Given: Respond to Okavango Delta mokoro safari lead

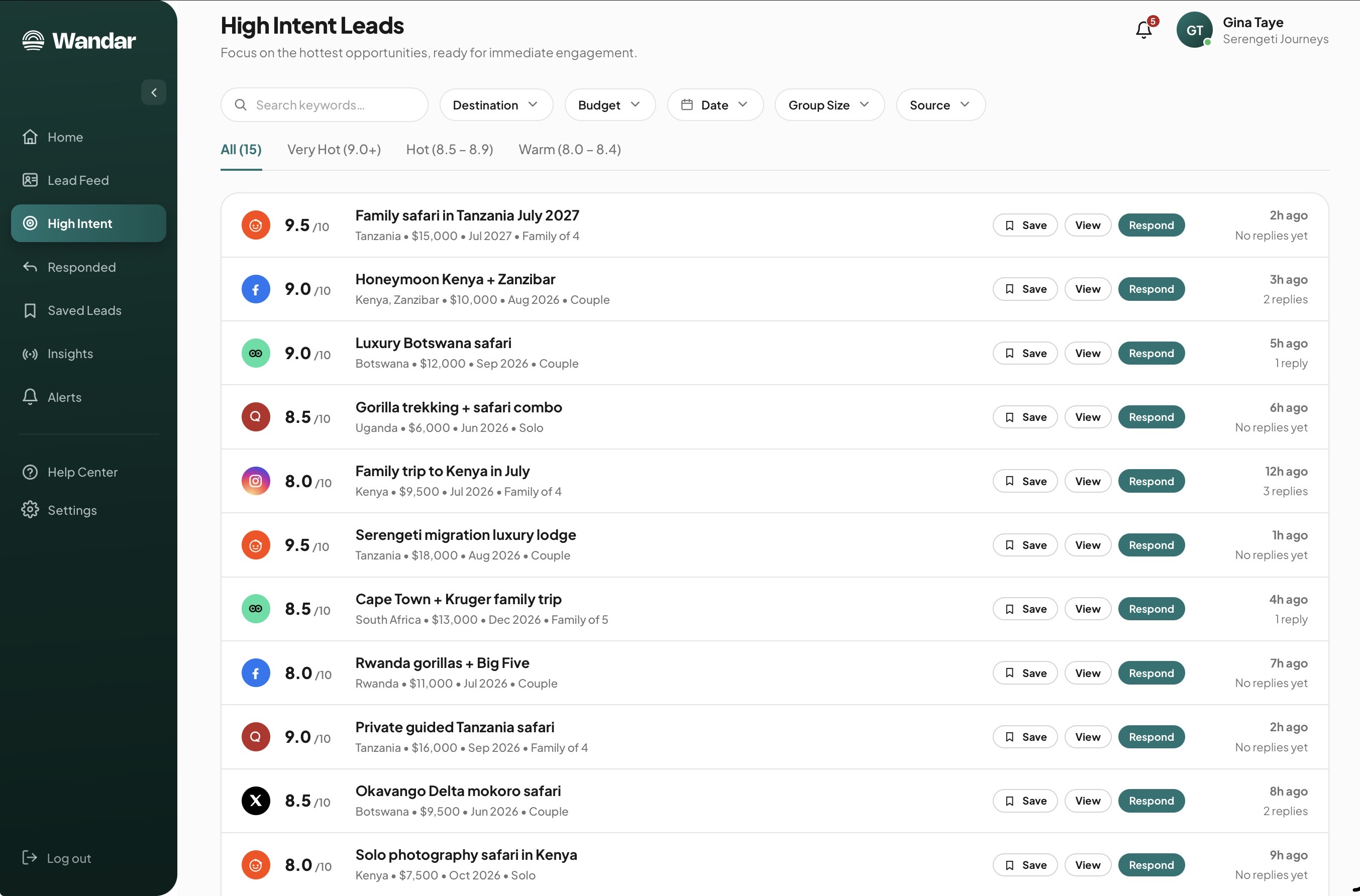Looking at the screenshot, I should pos(1152,801).
